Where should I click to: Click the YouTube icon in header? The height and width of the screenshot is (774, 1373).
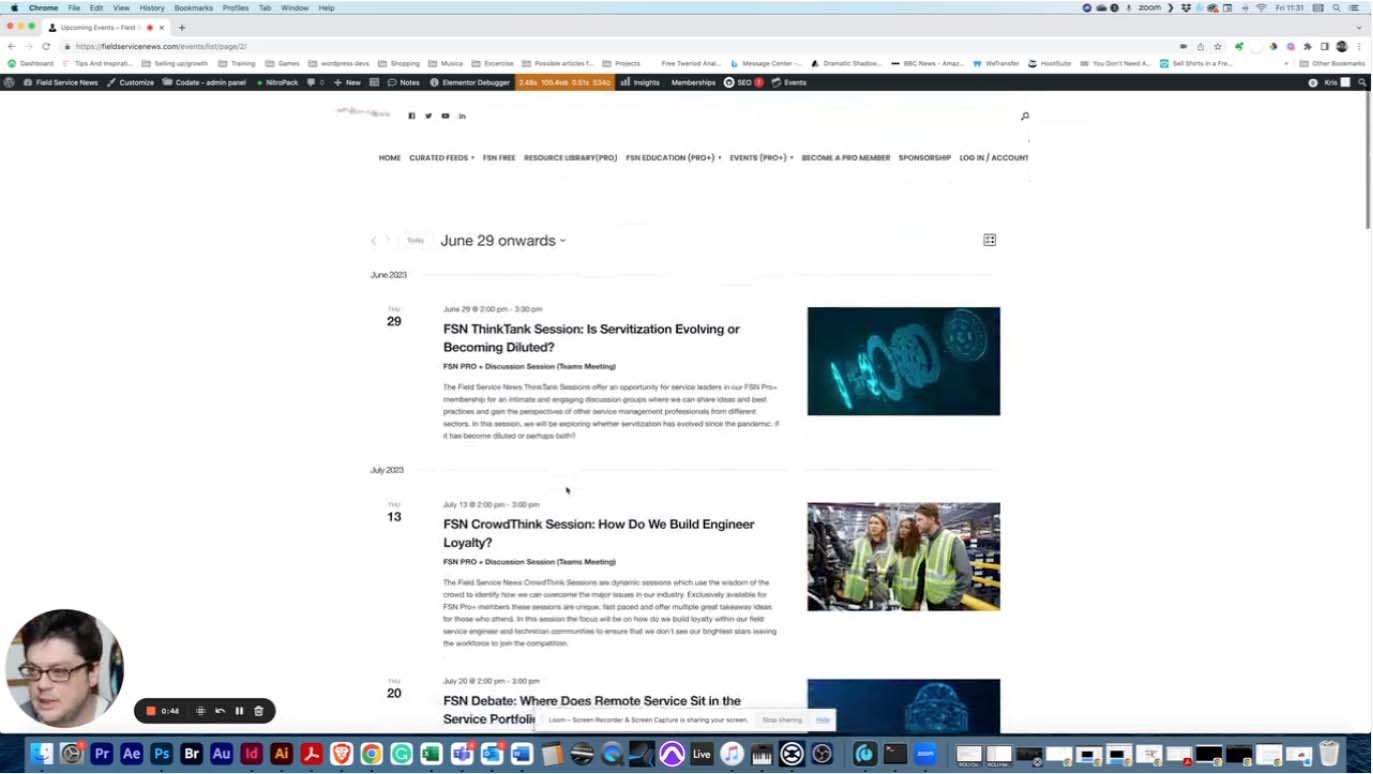tap(445, 116)
